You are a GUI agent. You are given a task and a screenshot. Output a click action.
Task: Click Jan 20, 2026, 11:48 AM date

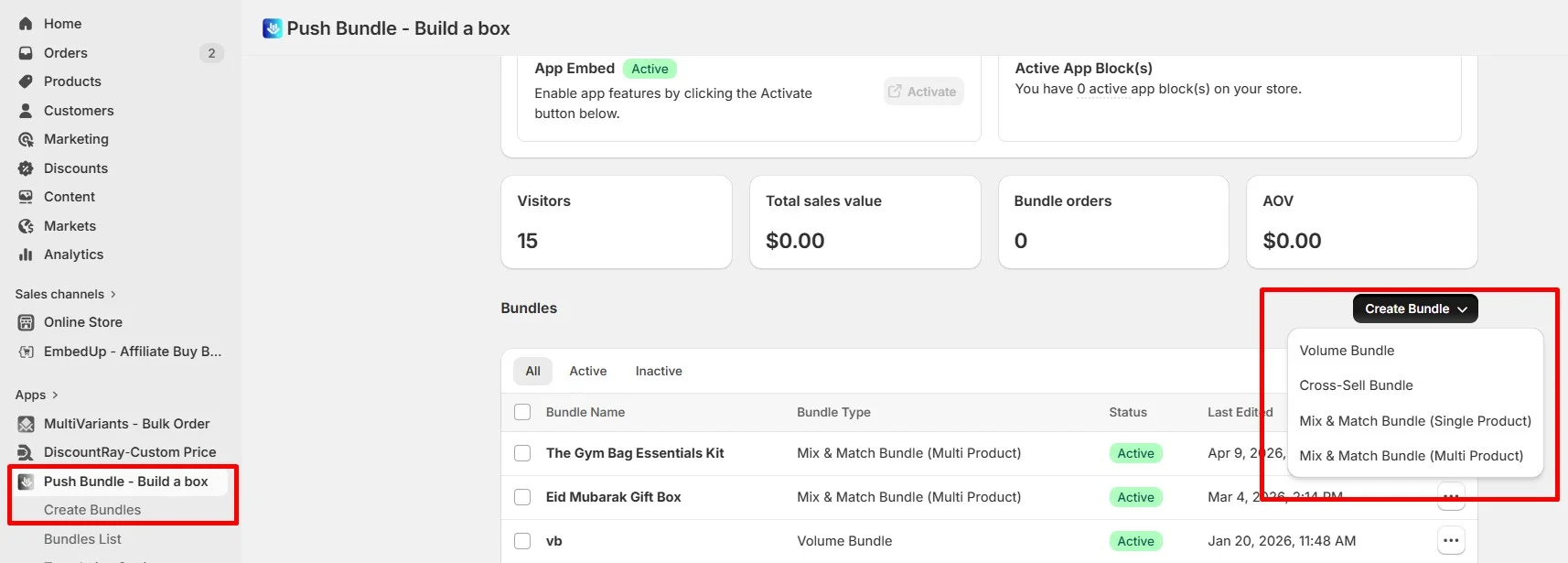(1282, 541)
